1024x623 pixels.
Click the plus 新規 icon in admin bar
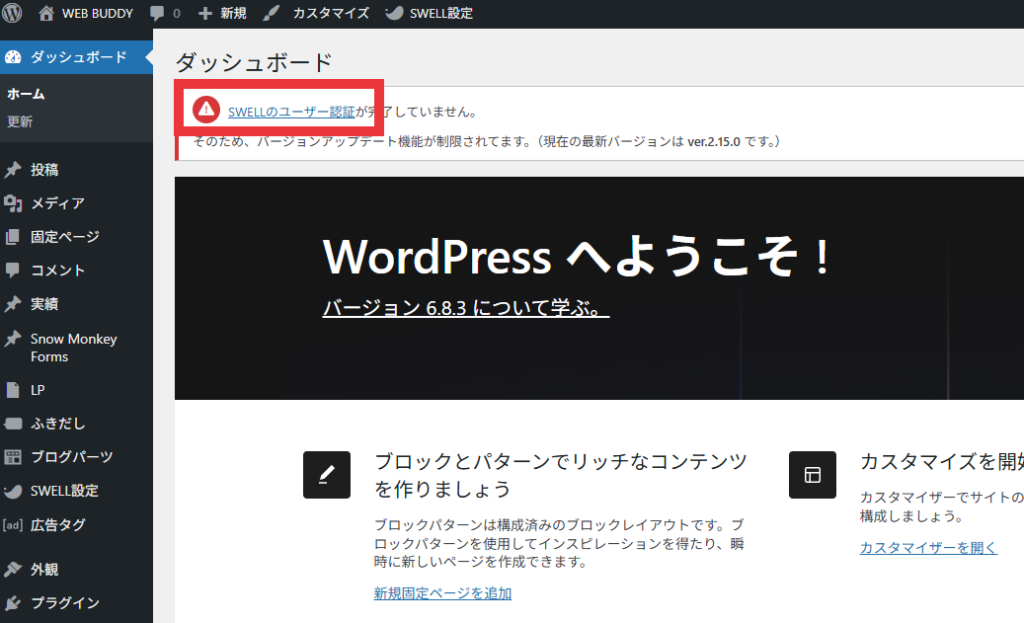coord(205,14)
